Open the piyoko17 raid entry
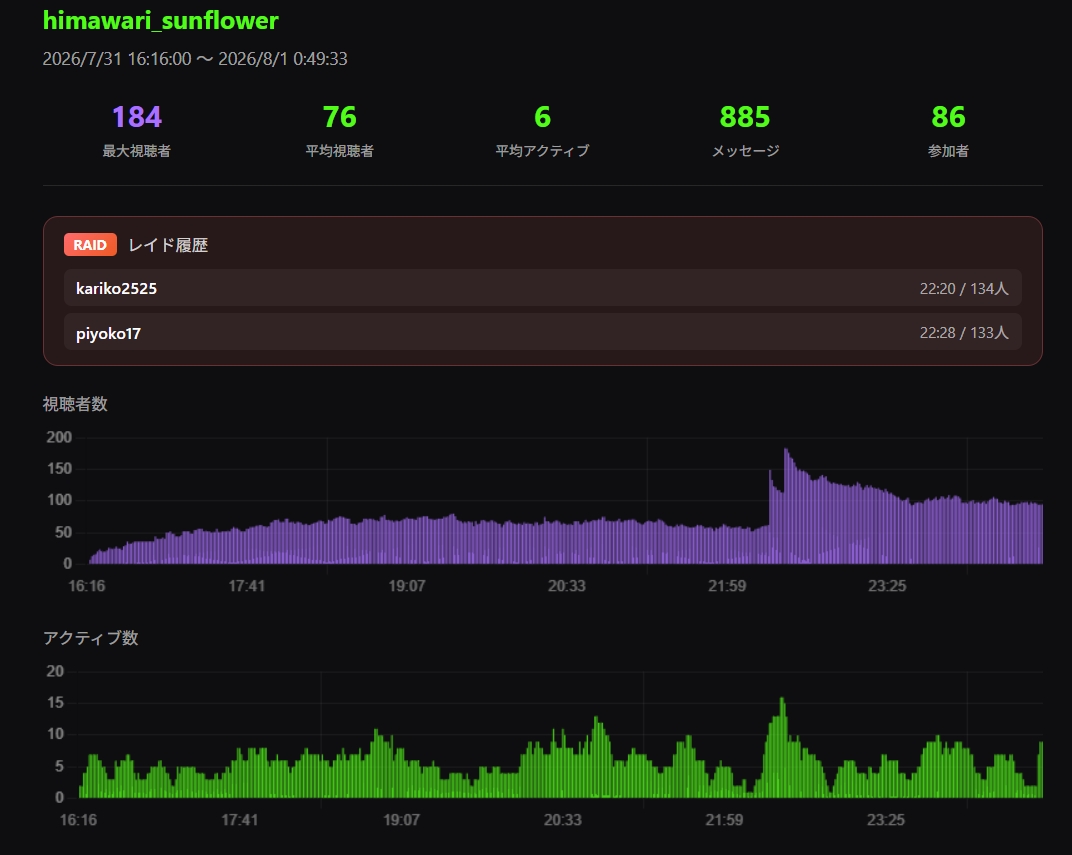Viewport: 1072px width, 855px height. [x=543, y=332]
